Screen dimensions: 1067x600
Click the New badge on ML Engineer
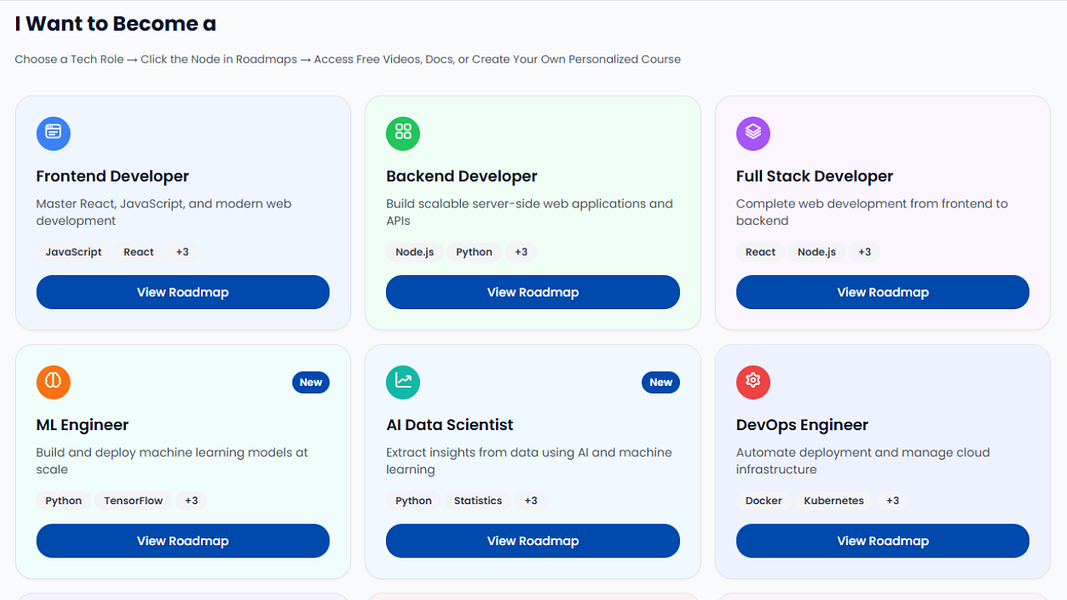tap(311, 382)
